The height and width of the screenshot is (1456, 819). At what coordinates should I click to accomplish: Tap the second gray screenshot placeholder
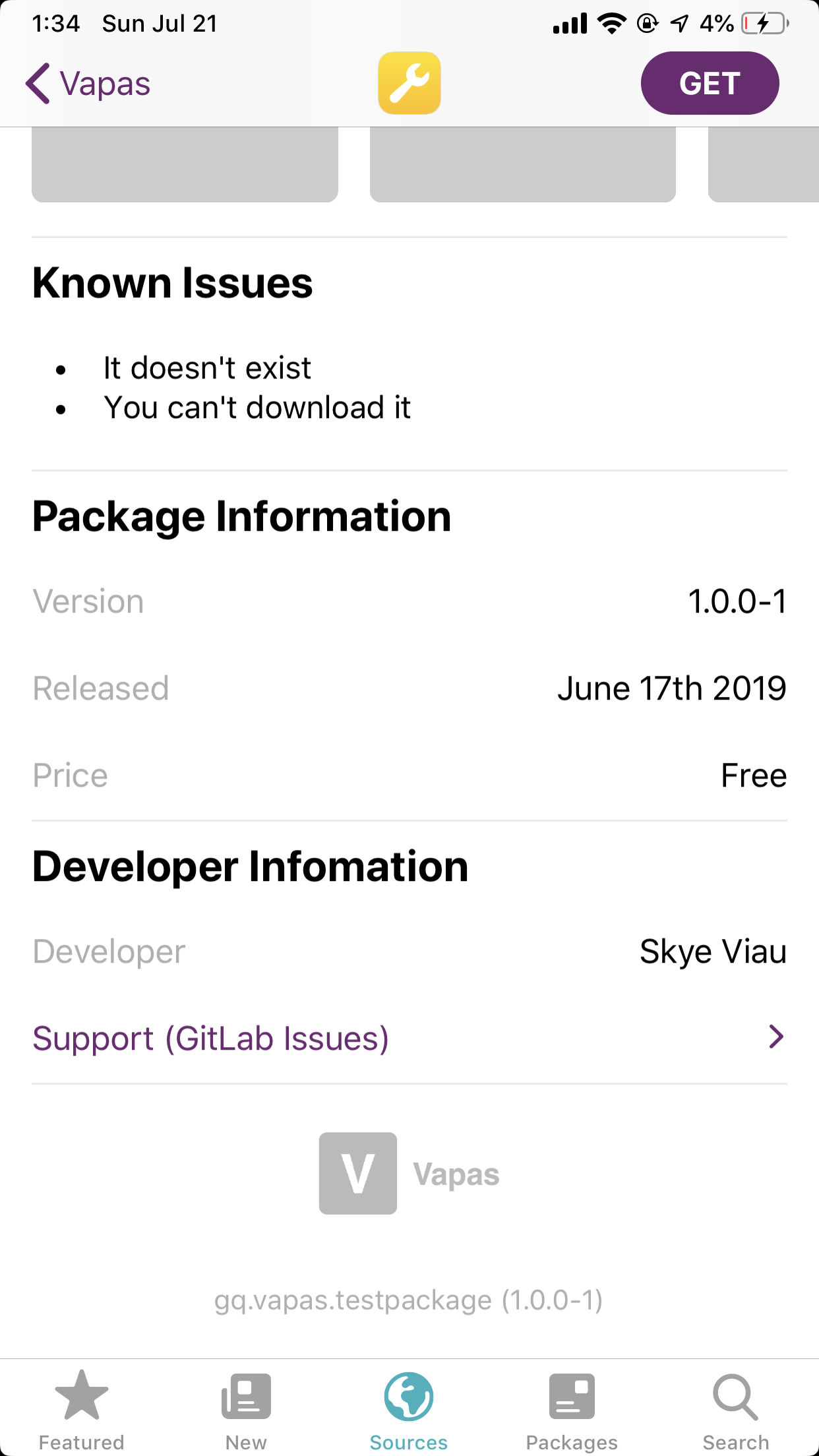(522, 164)
